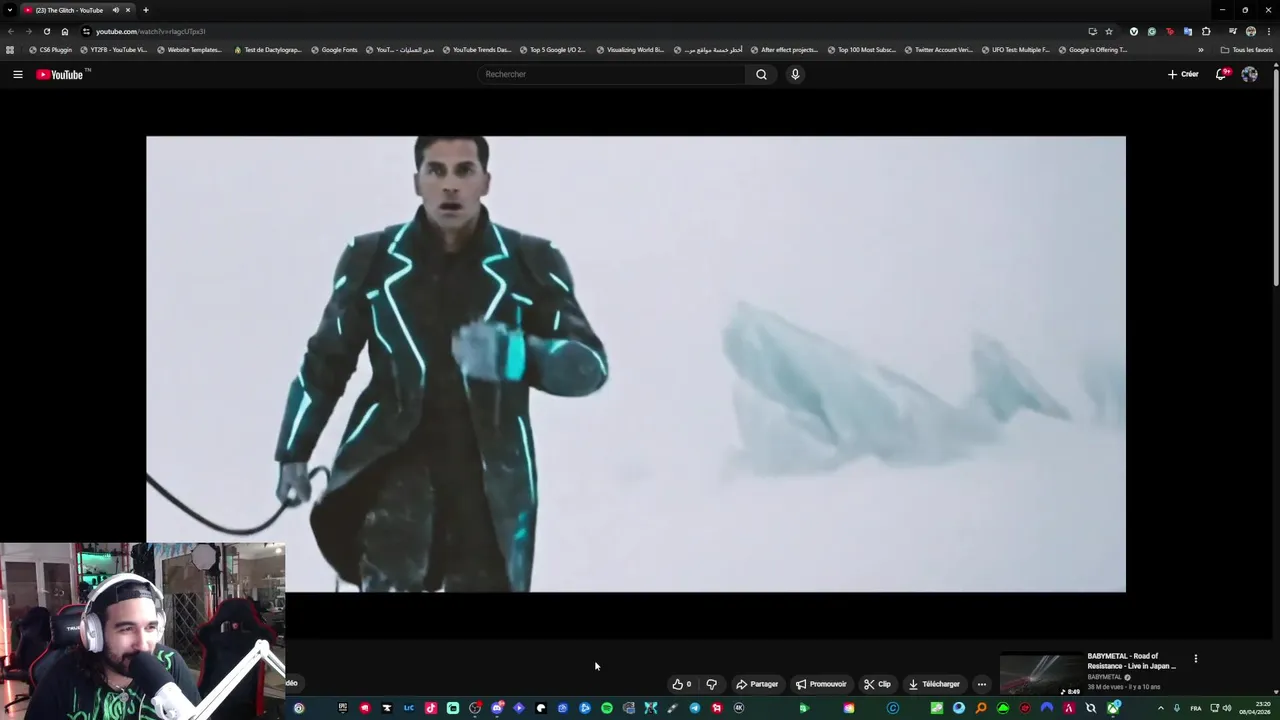Open the Chrome three-dot menu
This screenshot has height=720, width=1280.
coord(1269,31)
